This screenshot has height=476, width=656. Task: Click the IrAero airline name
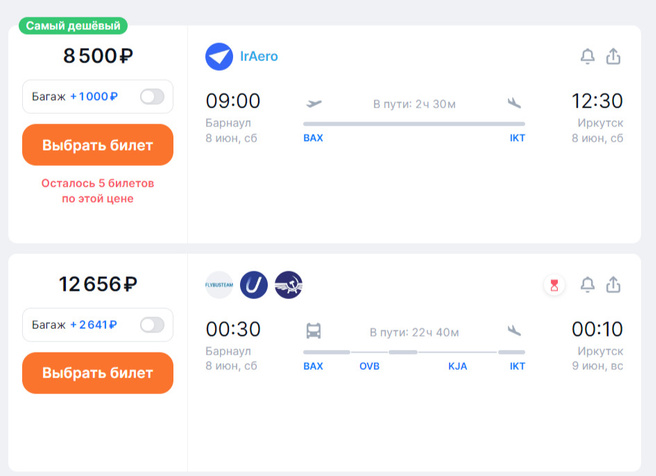click(x=259, y=57)
